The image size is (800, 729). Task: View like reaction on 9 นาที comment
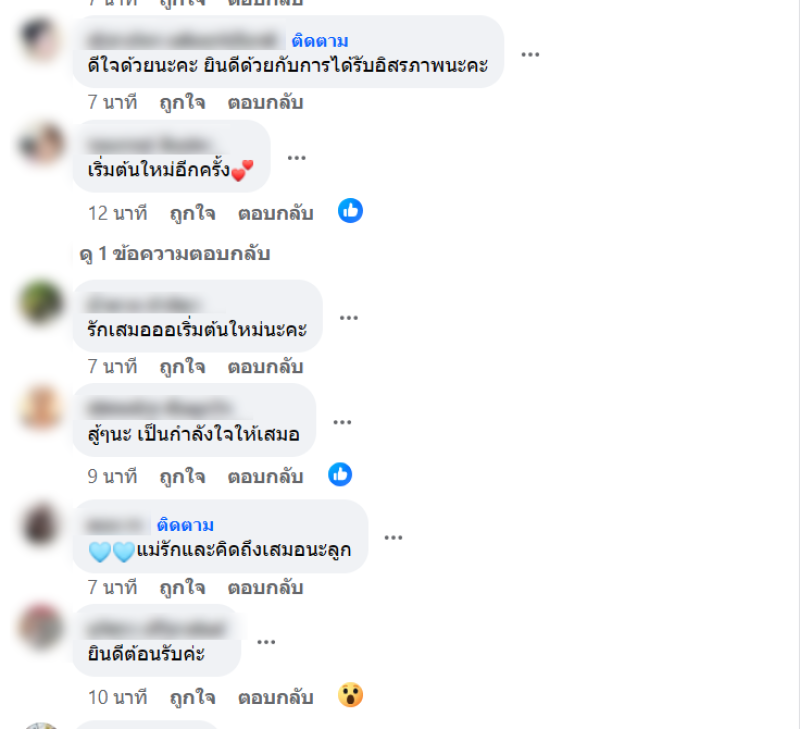[340, 474]
